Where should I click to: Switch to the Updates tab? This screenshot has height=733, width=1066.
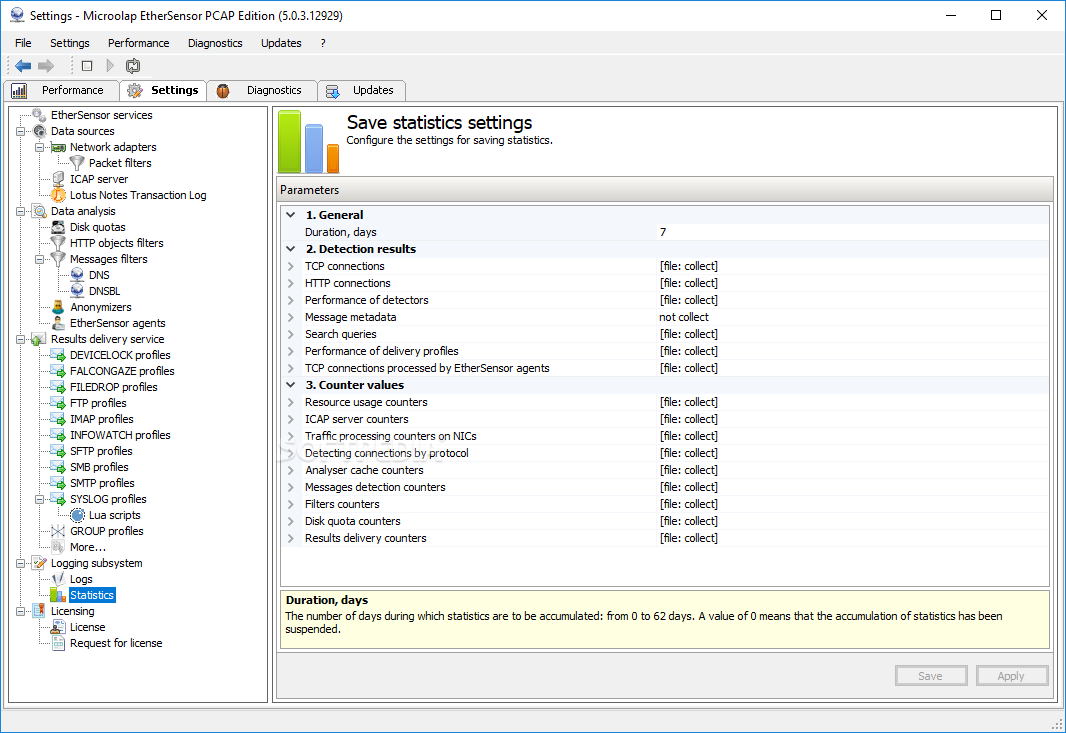[x=362, y=90]
